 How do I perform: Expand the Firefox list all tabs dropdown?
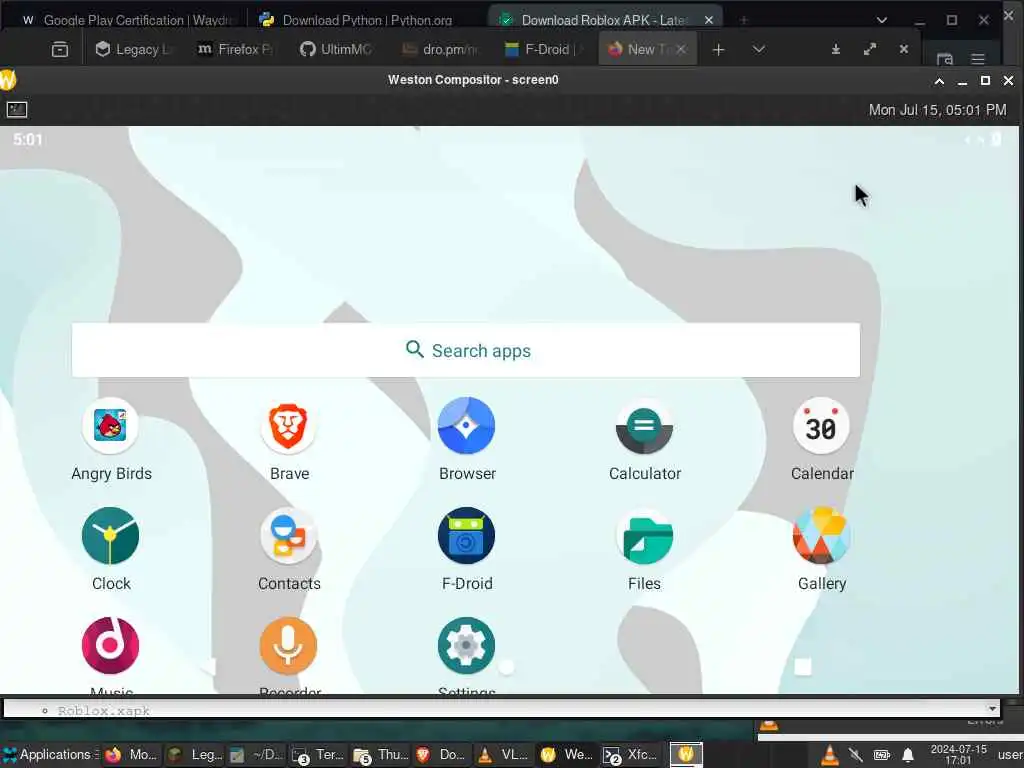[758, 49]
